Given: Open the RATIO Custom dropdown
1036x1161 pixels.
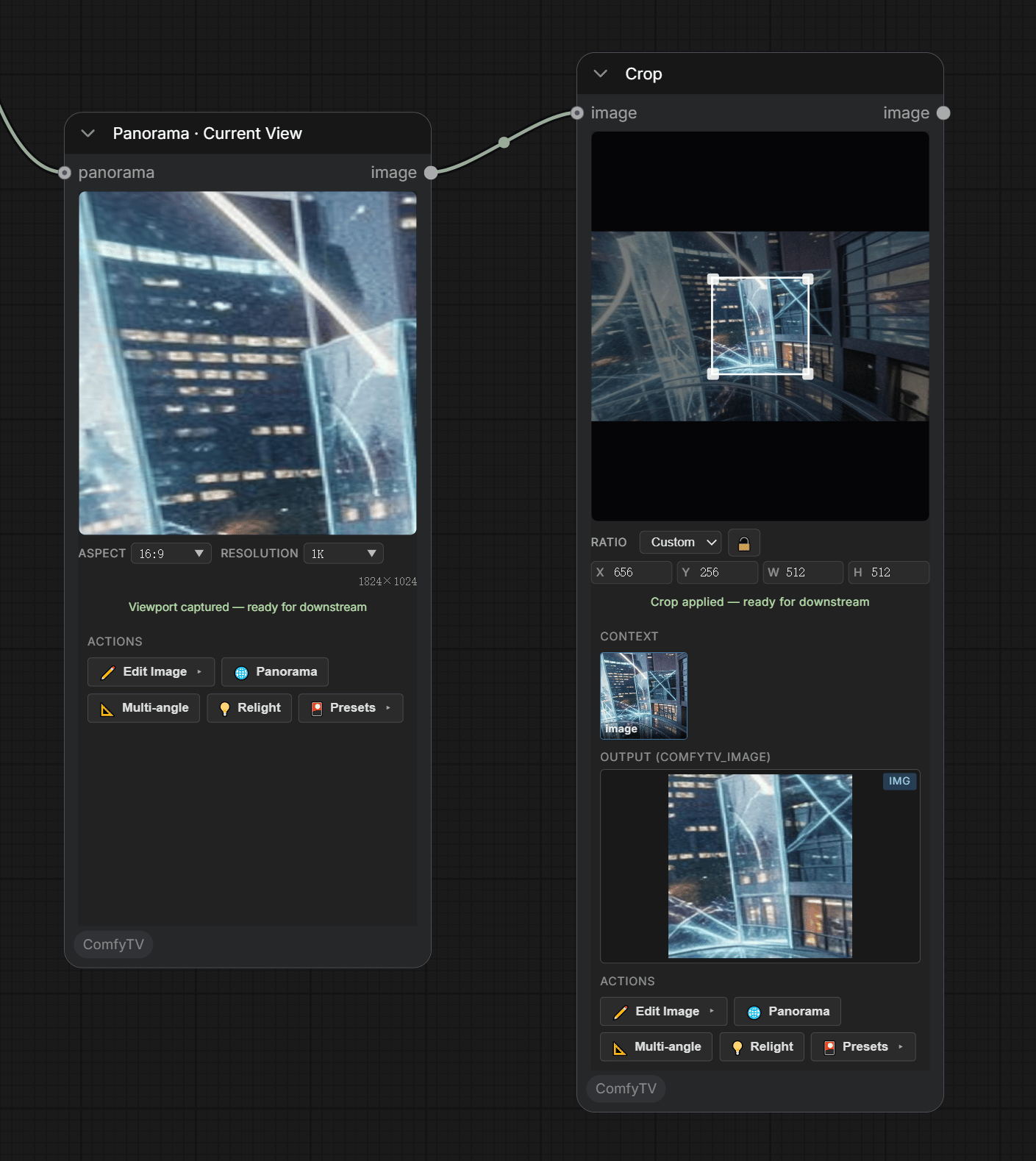Looking at the screenshot, I should click(681, 543).
